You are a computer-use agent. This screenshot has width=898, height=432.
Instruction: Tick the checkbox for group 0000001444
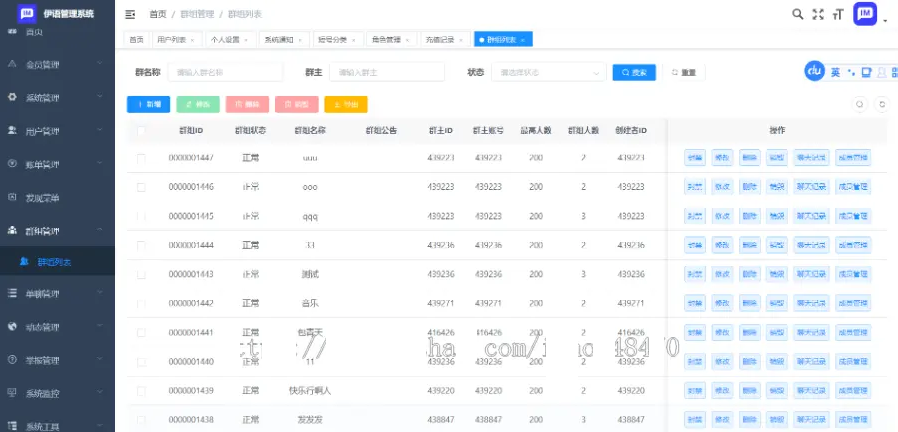[141, 245]
